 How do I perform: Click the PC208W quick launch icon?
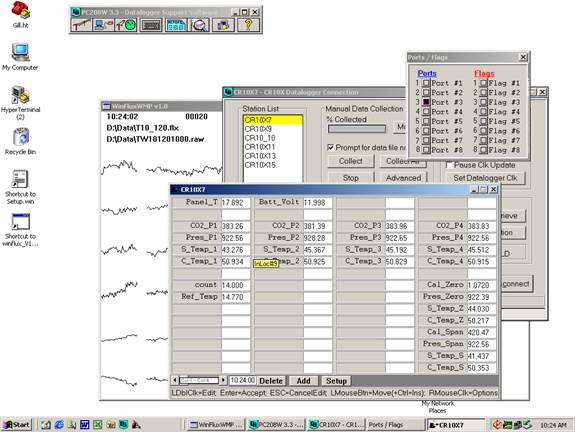pos(124,425)
